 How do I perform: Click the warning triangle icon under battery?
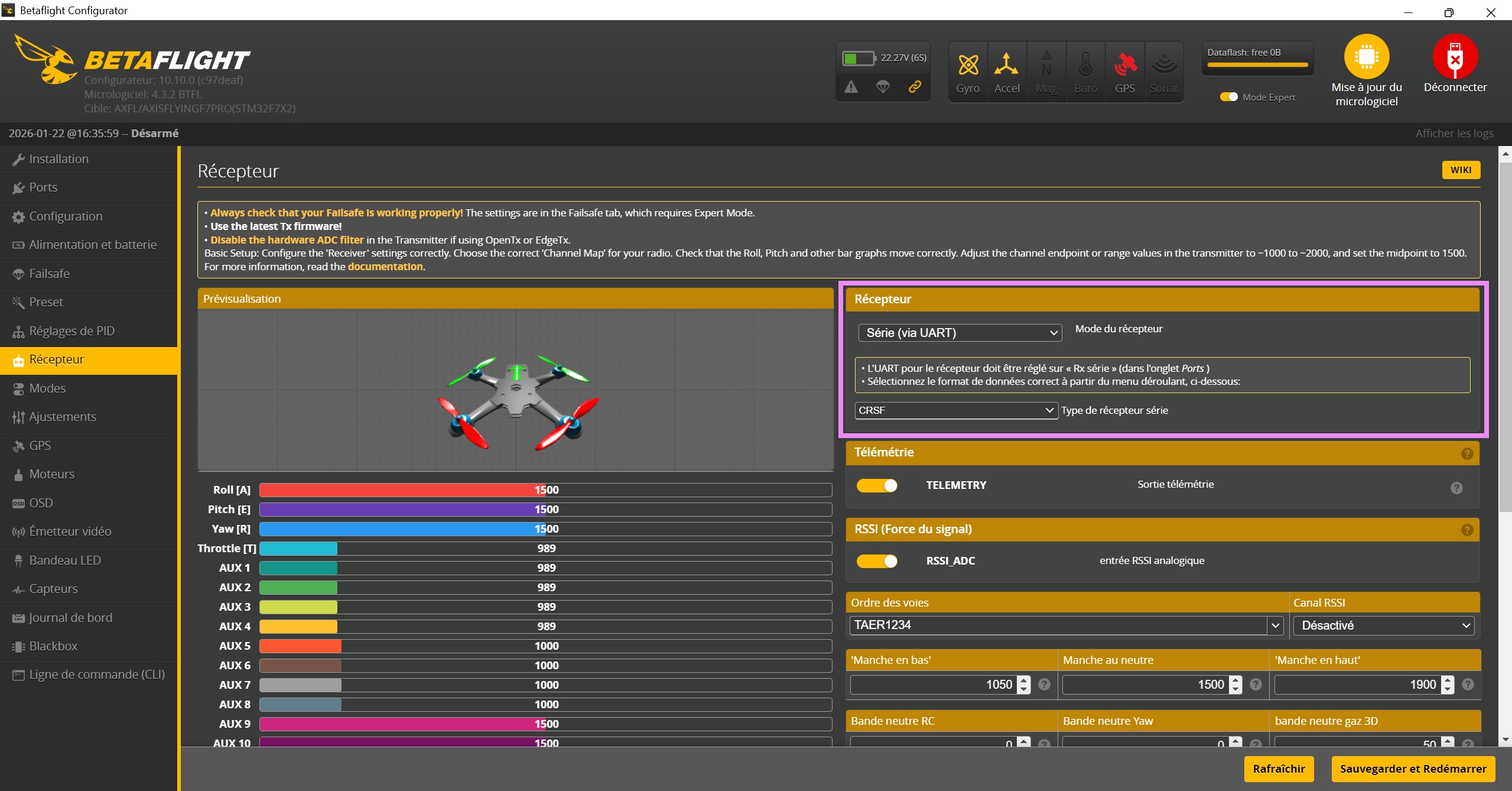coord(851,87)
